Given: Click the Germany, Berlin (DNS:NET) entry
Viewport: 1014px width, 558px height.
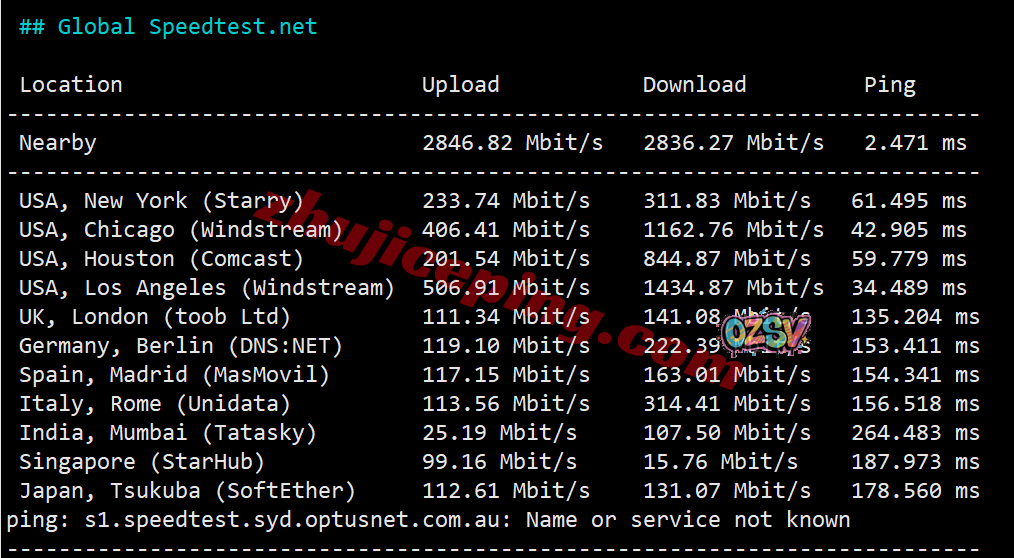Looking at the screenshot, I should [181, 346].
